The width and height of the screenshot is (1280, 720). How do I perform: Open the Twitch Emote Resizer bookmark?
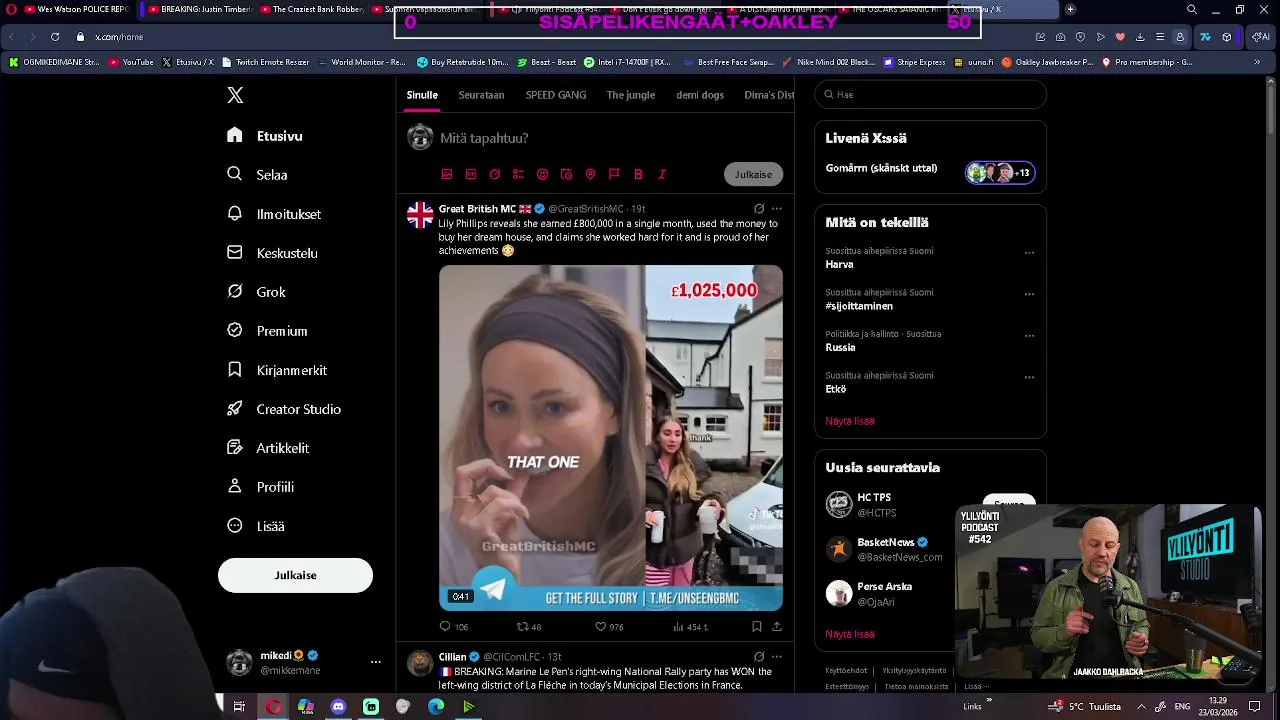tap(265, 62)
